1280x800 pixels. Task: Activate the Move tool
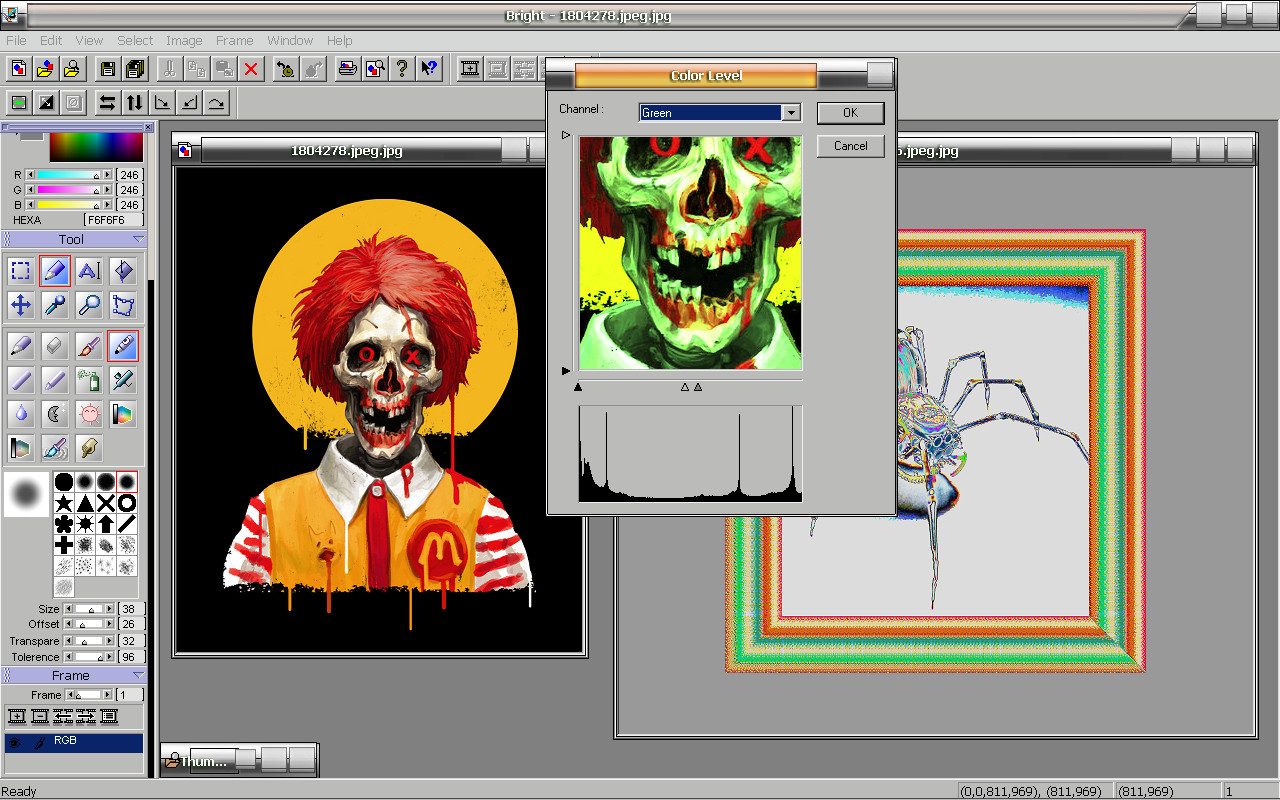click(x=21, y=305)
